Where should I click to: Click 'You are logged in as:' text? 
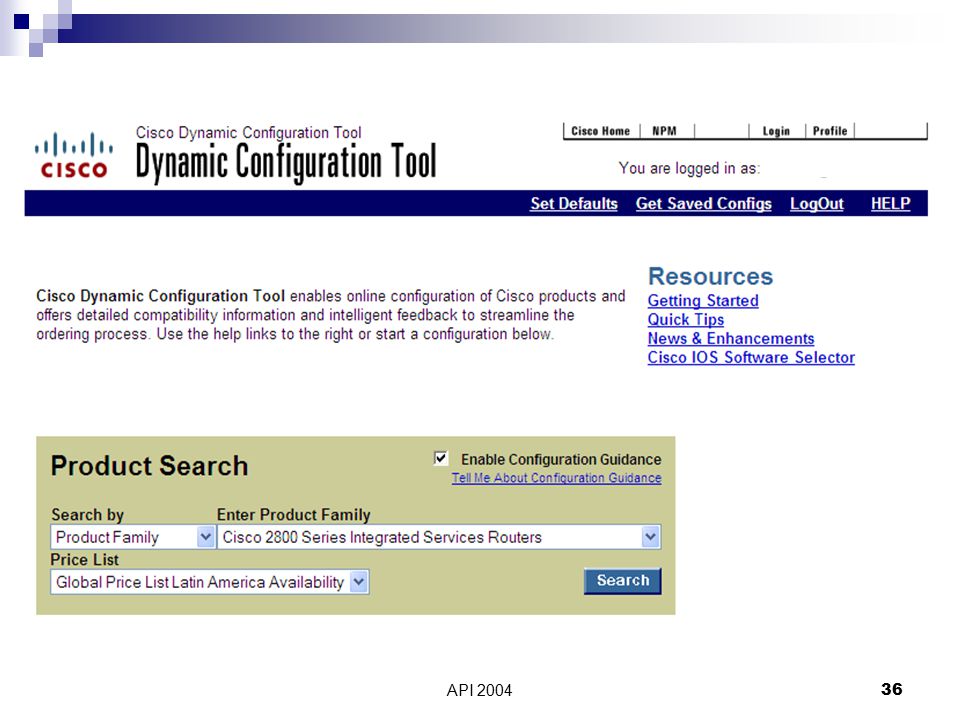tap(689, 168)
